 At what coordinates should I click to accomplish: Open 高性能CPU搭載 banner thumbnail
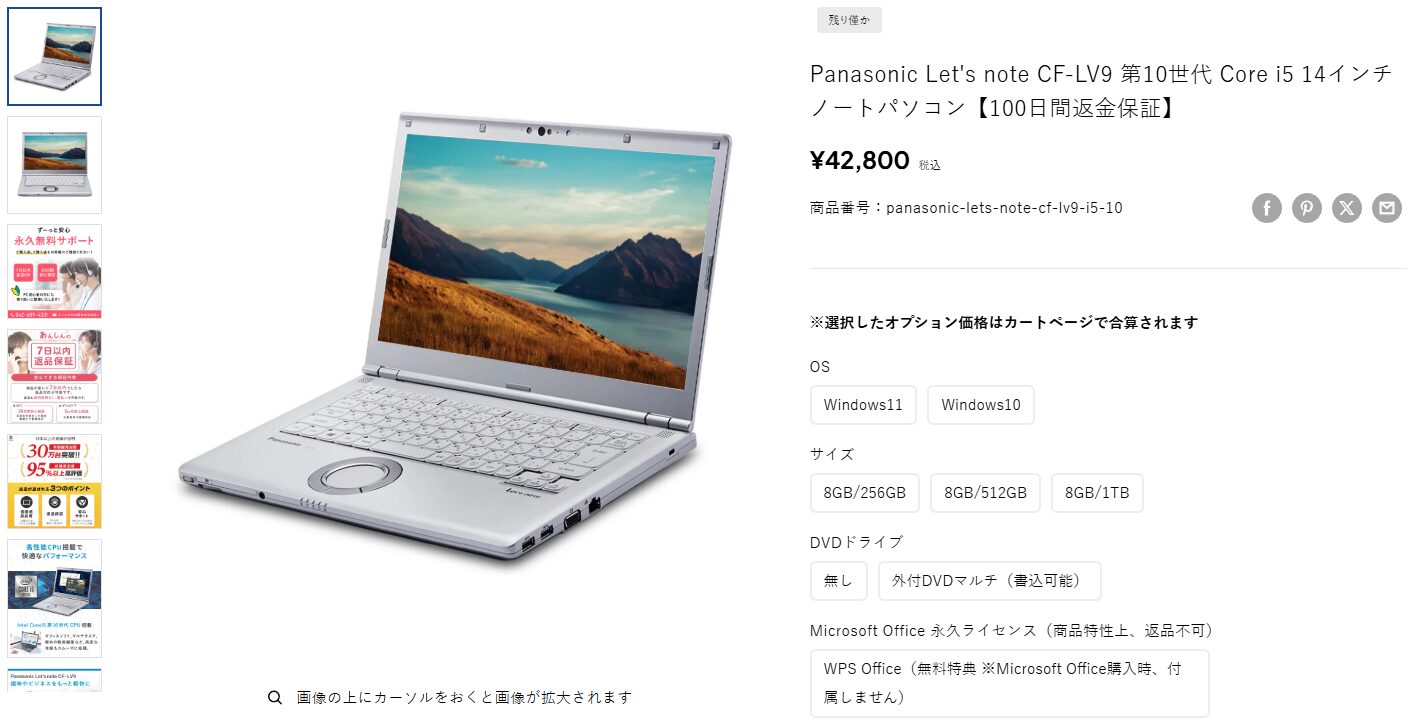pyautogui.click(x=55, y=598)
